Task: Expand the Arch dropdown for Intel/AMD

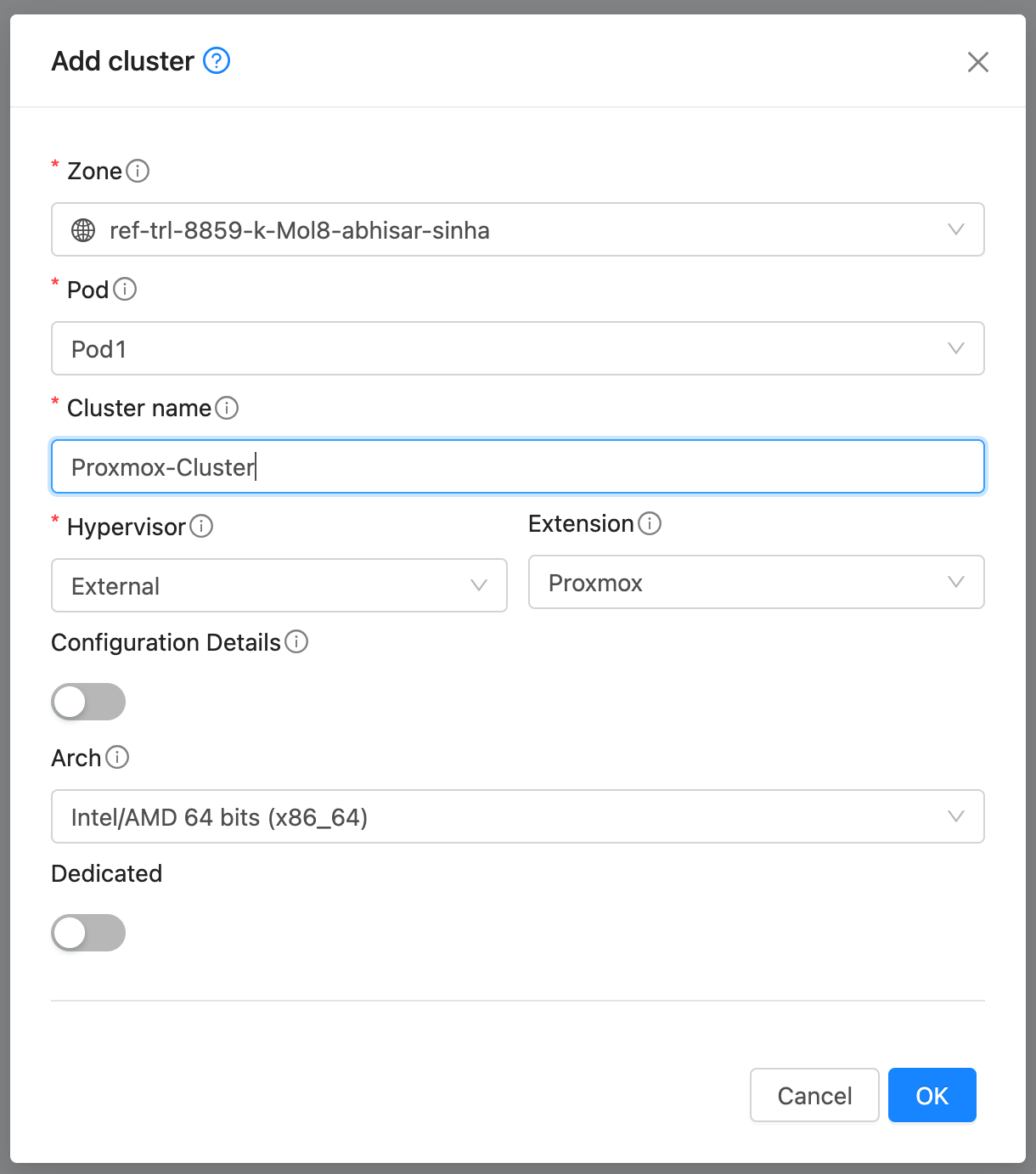Action: [956, 816]
